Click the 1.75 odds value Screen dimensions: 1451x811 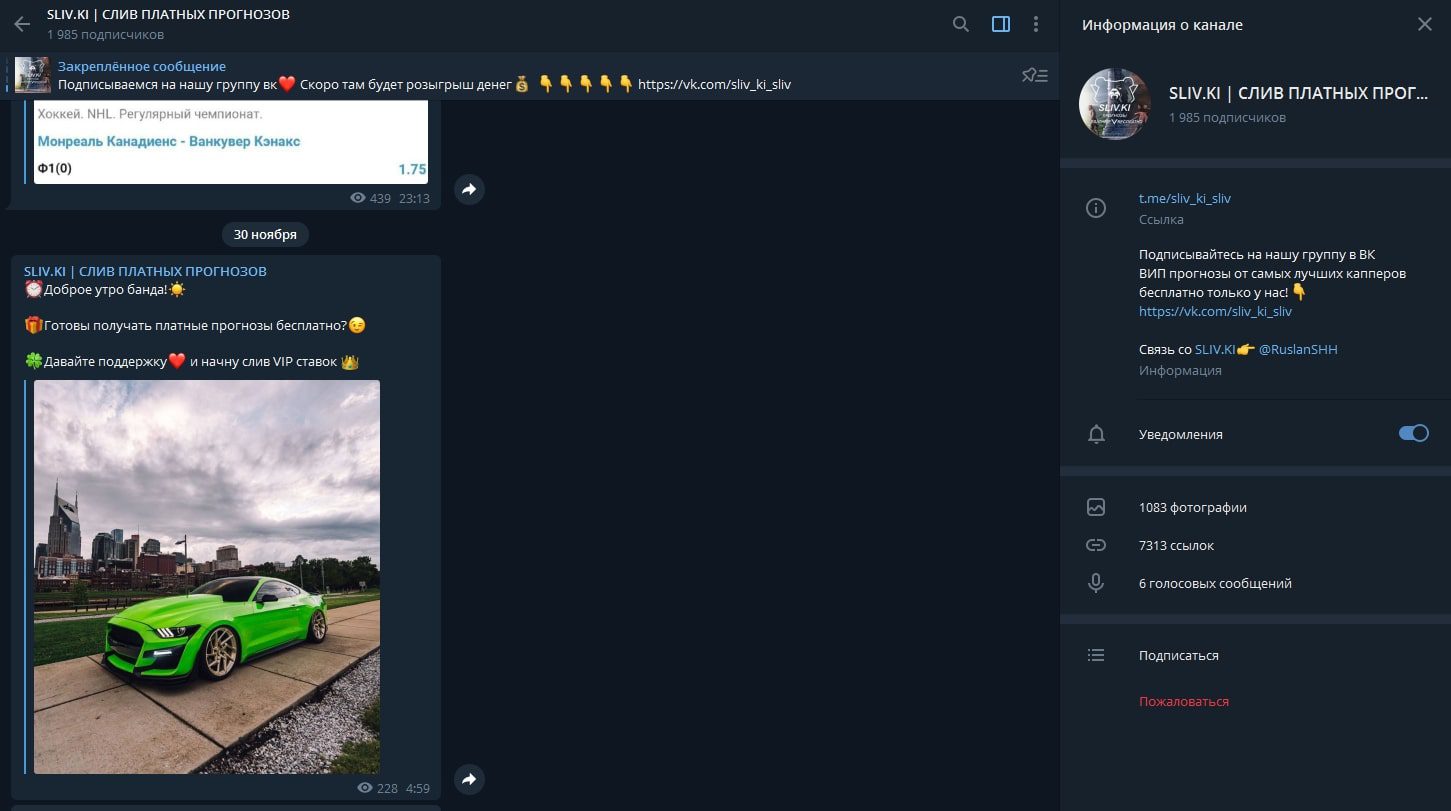pos(412,169)
